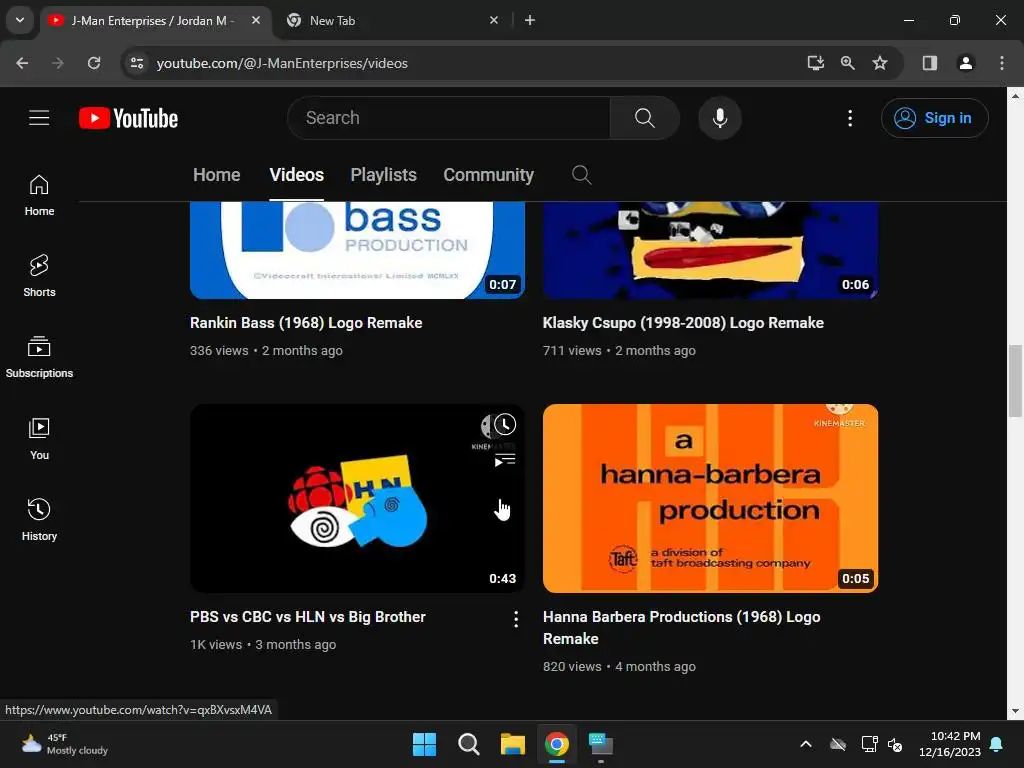Open Klasky Csupo (1998-2008) Logo Remake title

coord(683,323)
